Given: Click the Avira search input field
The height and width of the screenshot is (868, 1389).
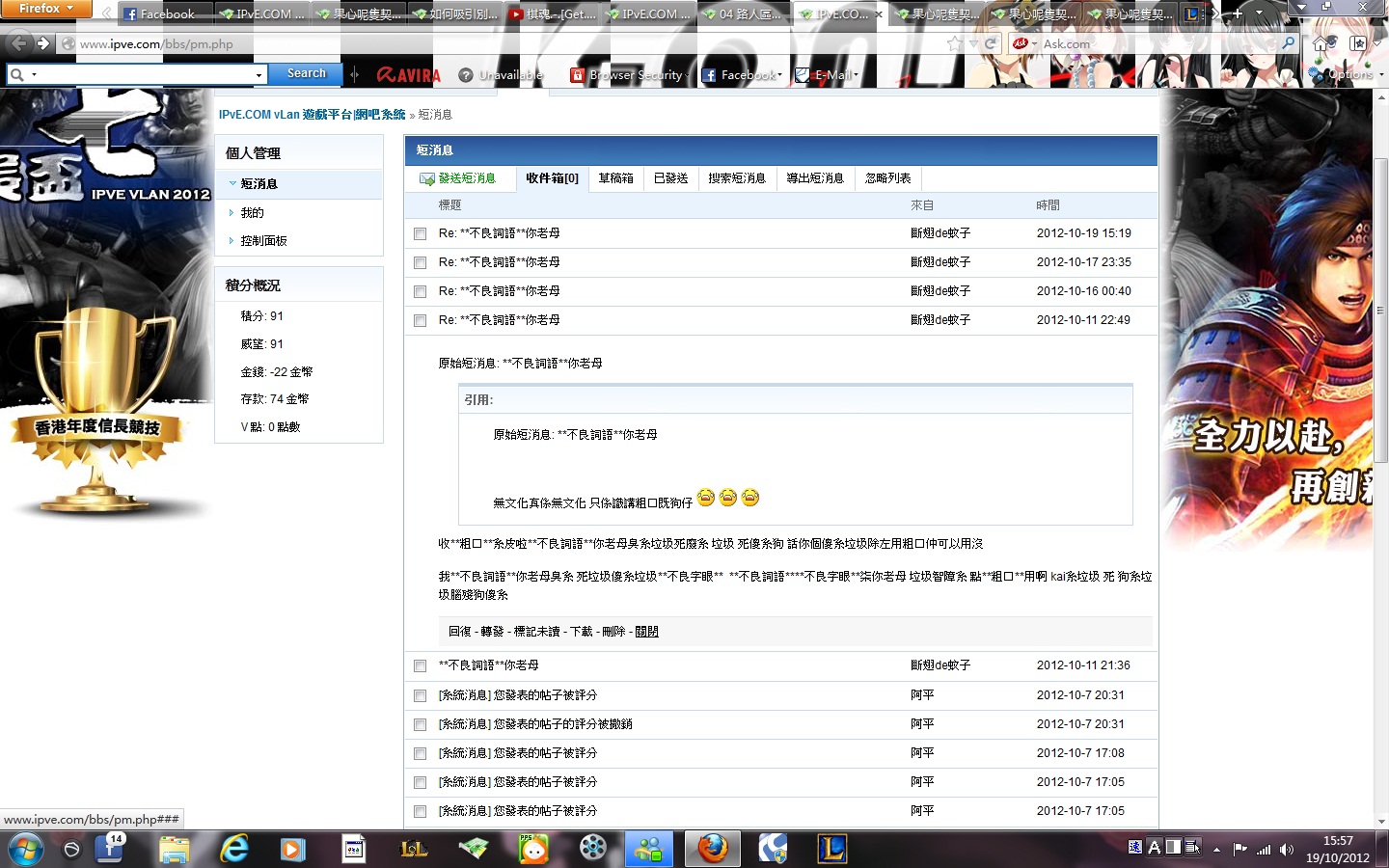Looking at the screenshot, I should pos(145,74).
